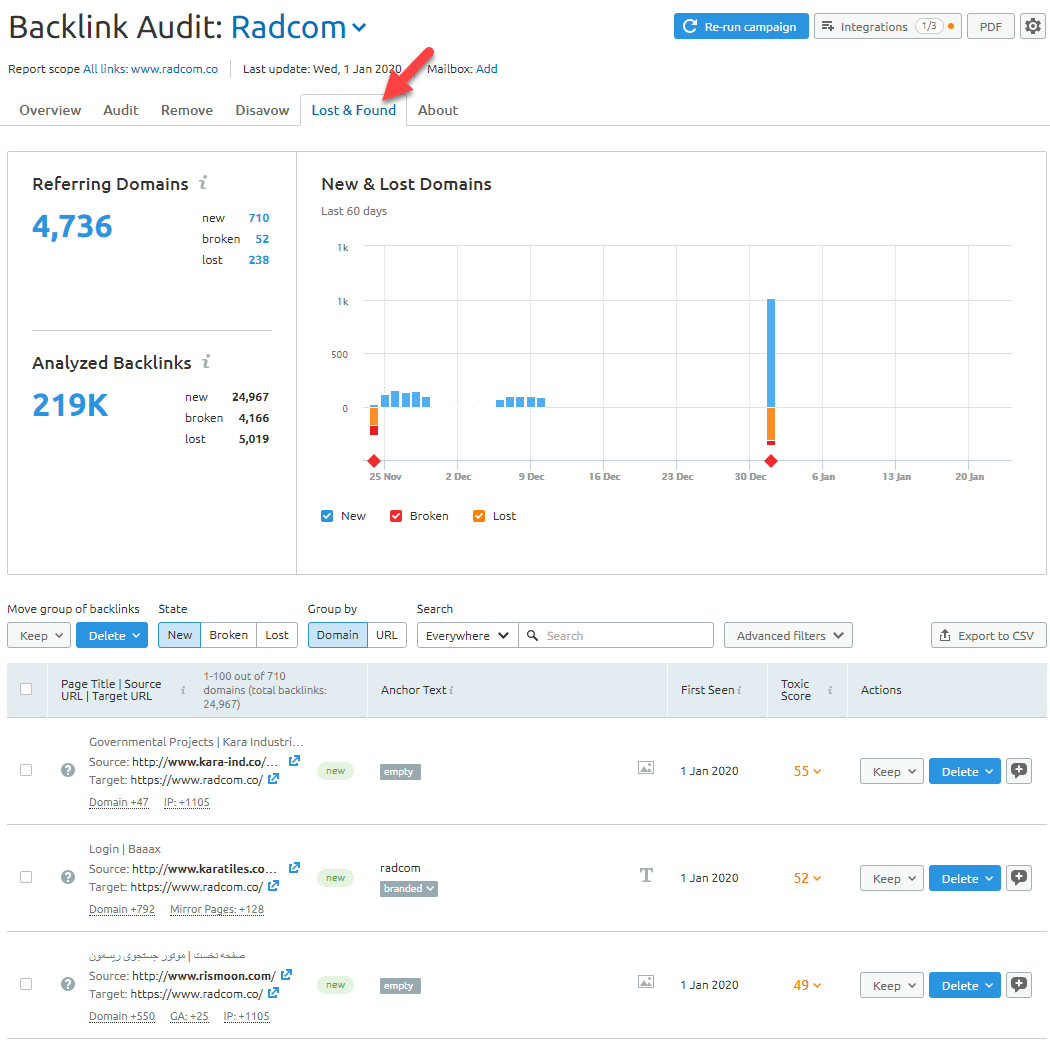Click the Re-run campaign button
Image resolution: width=1050 pixels, height=1043 pixels.
pos(740,27)
